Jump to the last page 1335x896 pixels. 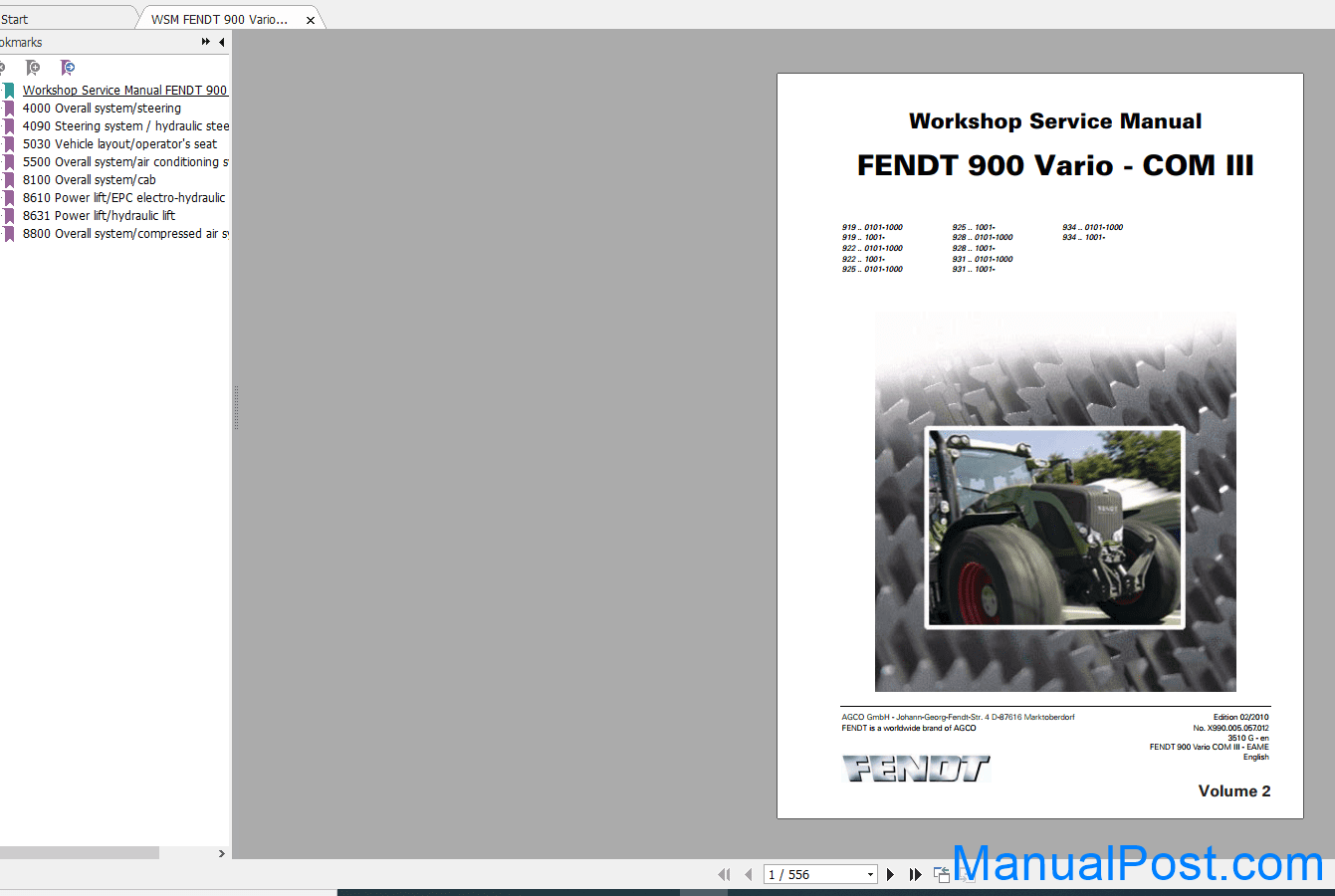(915, 874)
